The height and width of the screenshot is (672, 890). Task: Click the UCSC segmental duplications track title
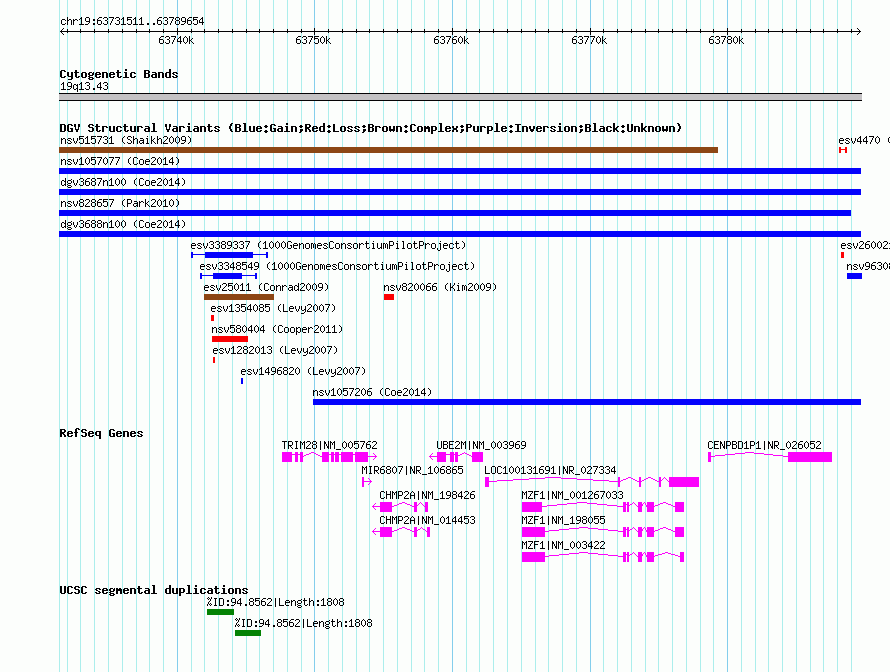tap(154, 590)
